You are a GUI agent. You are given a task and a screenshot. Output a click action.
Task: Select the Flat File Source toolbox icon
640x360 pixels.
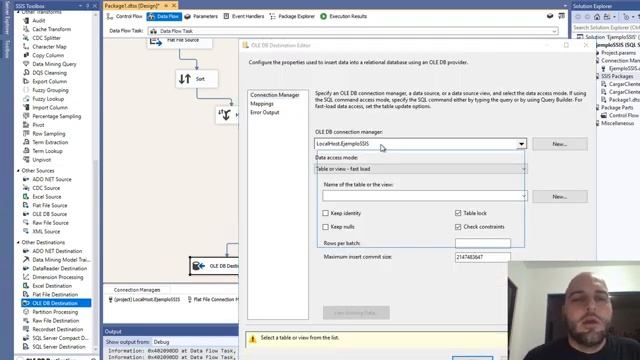pyautogui.click(x=26, y=205)
